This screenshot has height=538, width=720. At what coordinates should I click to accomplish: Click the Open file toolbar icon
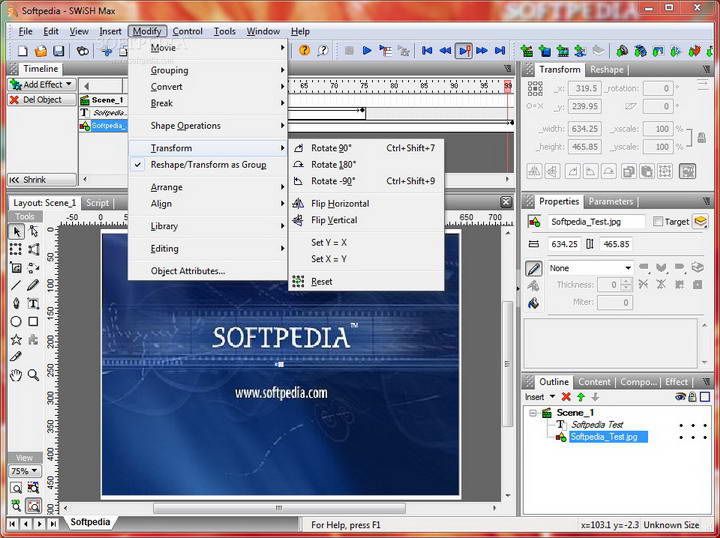point(41,50)
